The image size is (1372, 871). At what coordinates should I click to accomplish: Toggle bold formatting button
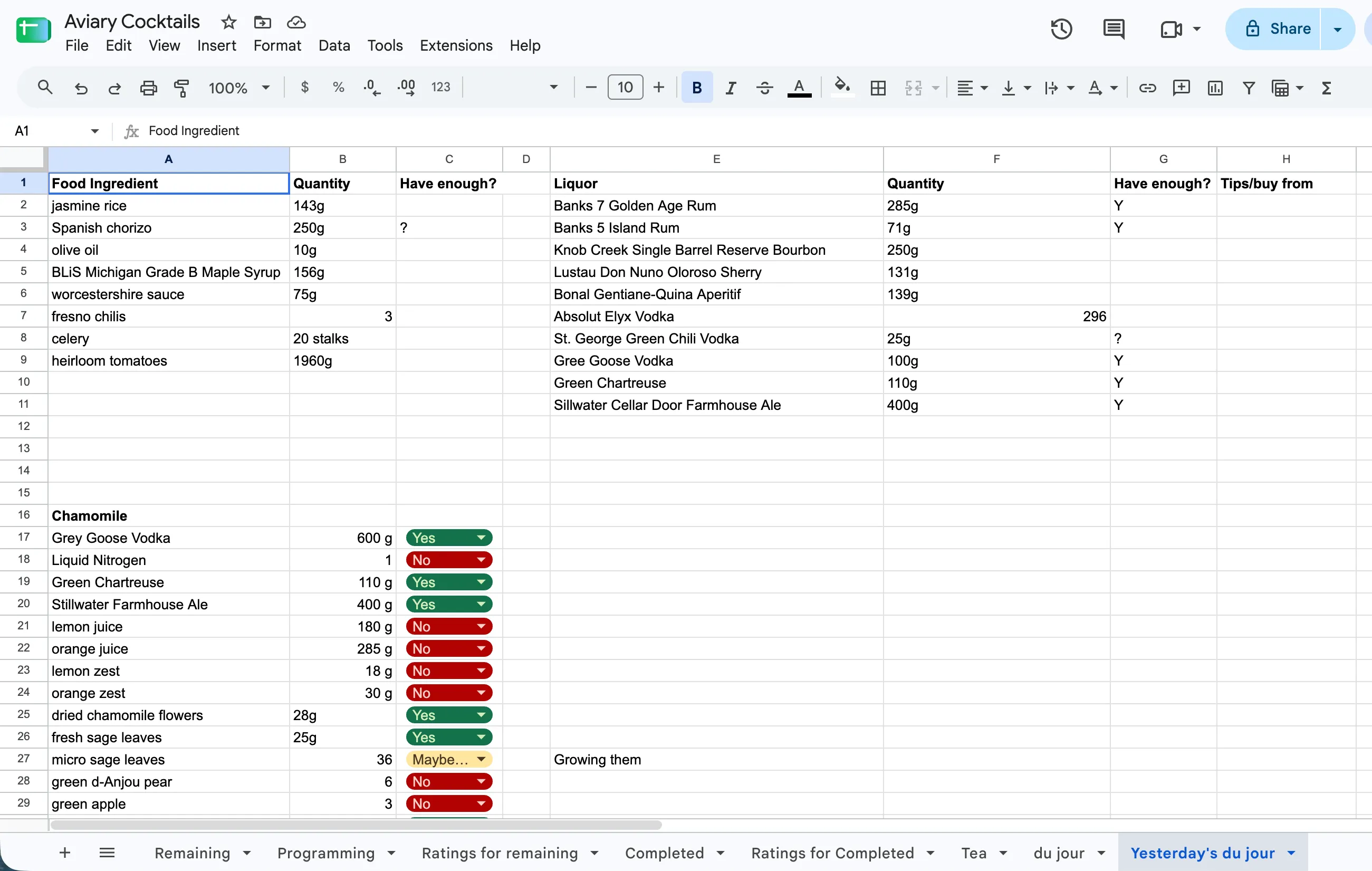coord(697,87)
